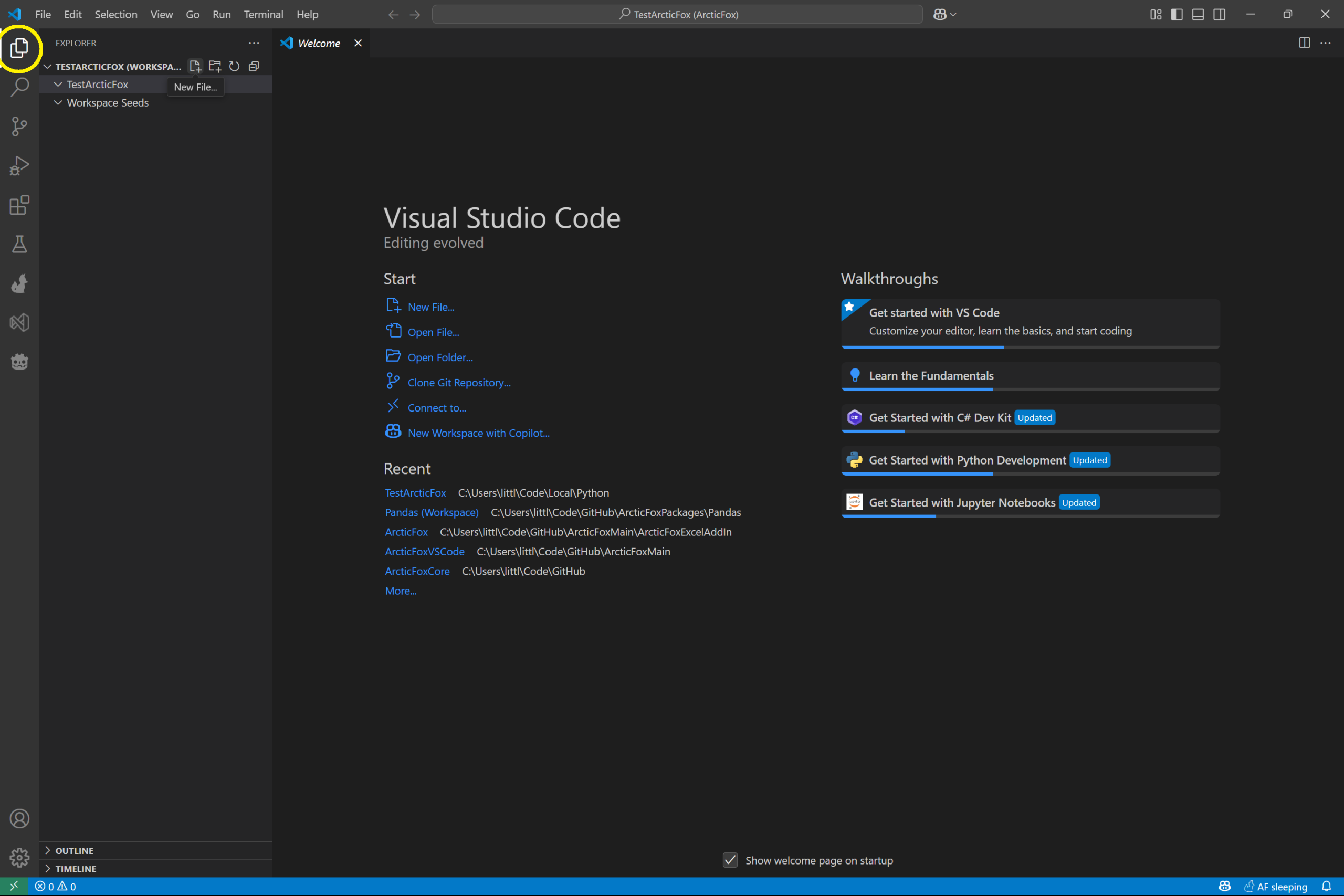Open Get Started with Python Development walkthrough

(x=1030, y=461)
